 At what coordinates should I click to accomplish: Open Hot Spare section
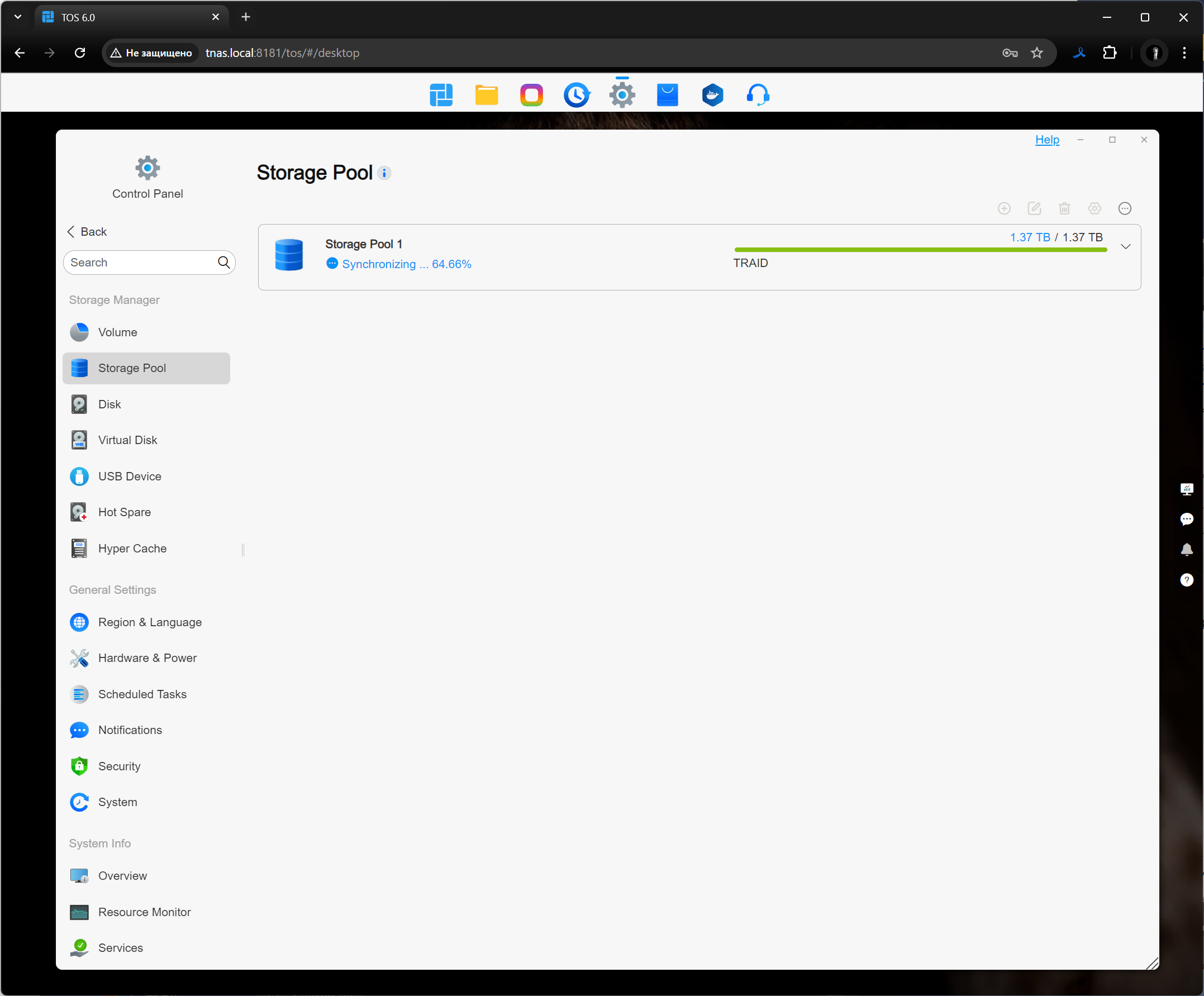[x=146, y=512]
